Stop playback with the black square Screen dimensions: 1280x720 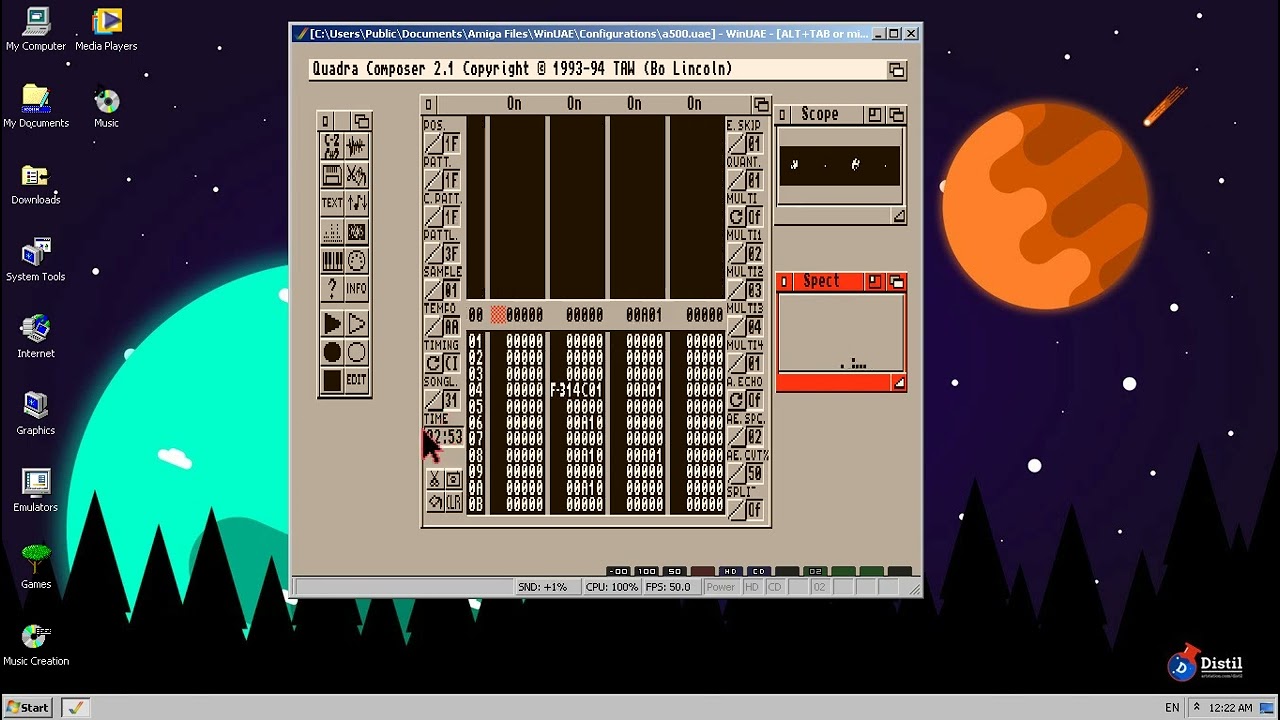coord(332,380)
